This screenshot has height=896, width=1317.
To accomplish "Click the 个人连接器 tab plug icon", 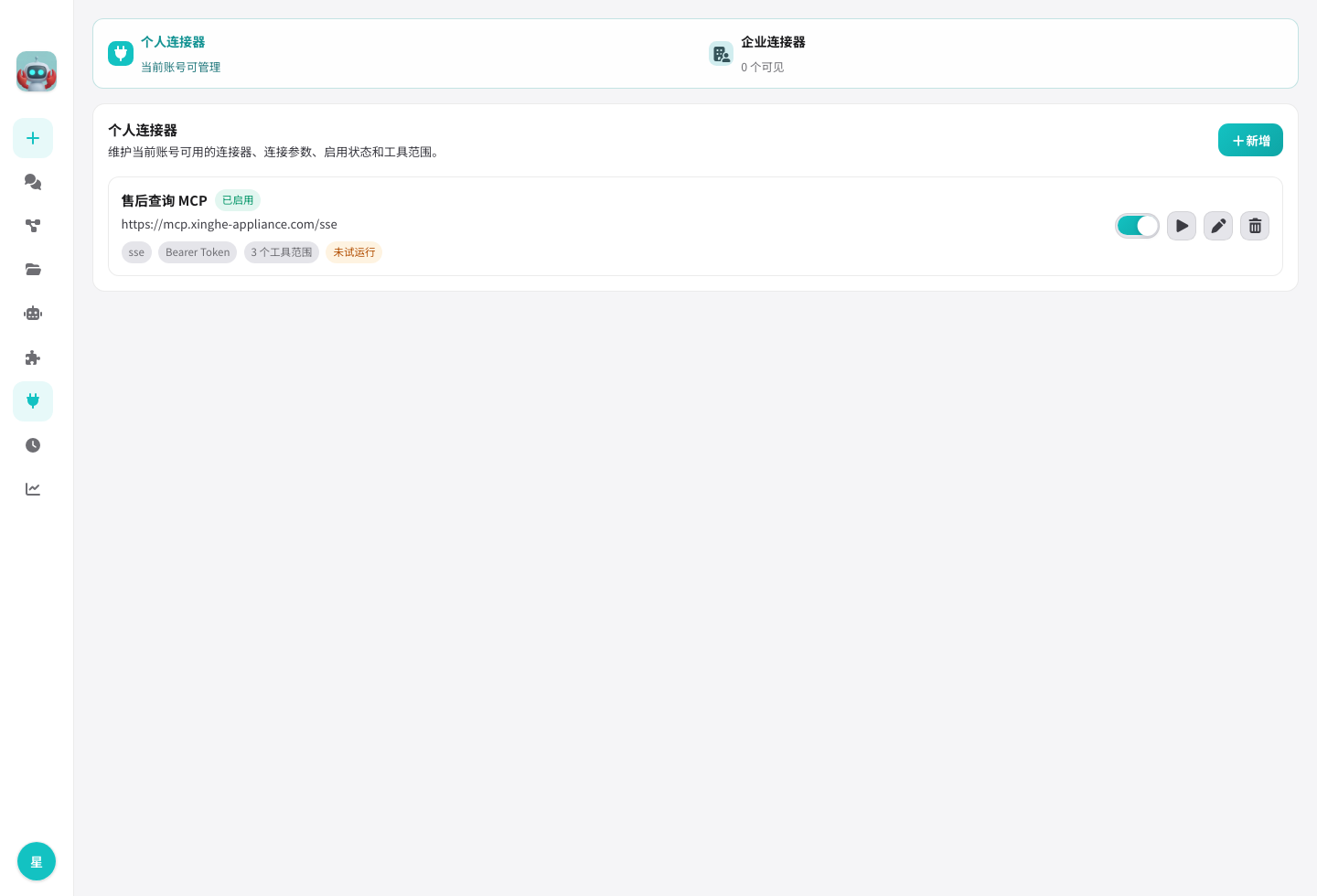I will pos(121,53).
